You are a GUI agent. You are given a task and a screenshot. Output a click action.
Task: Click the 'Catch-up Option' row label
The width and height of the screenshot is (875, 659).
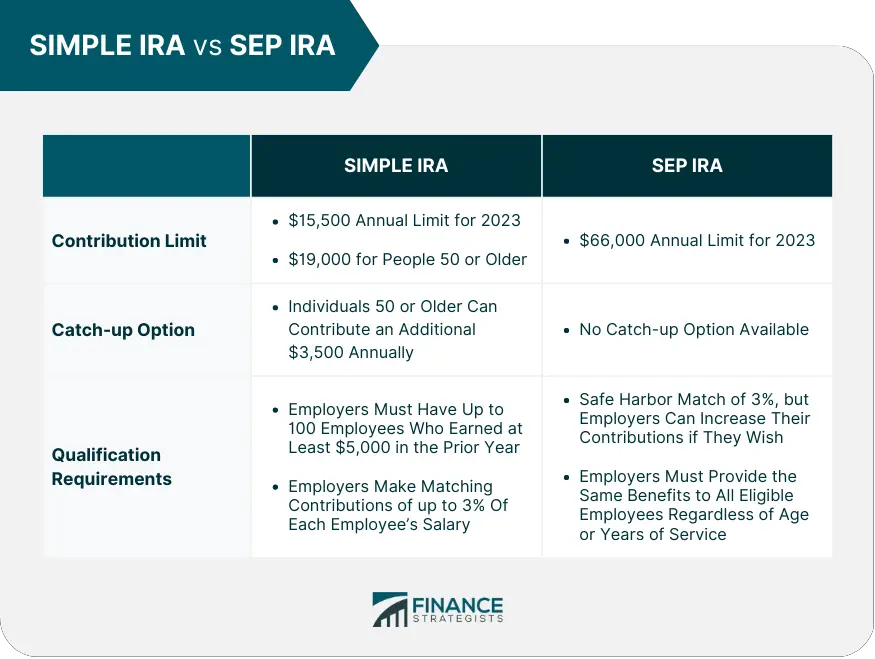pos(123,330)
